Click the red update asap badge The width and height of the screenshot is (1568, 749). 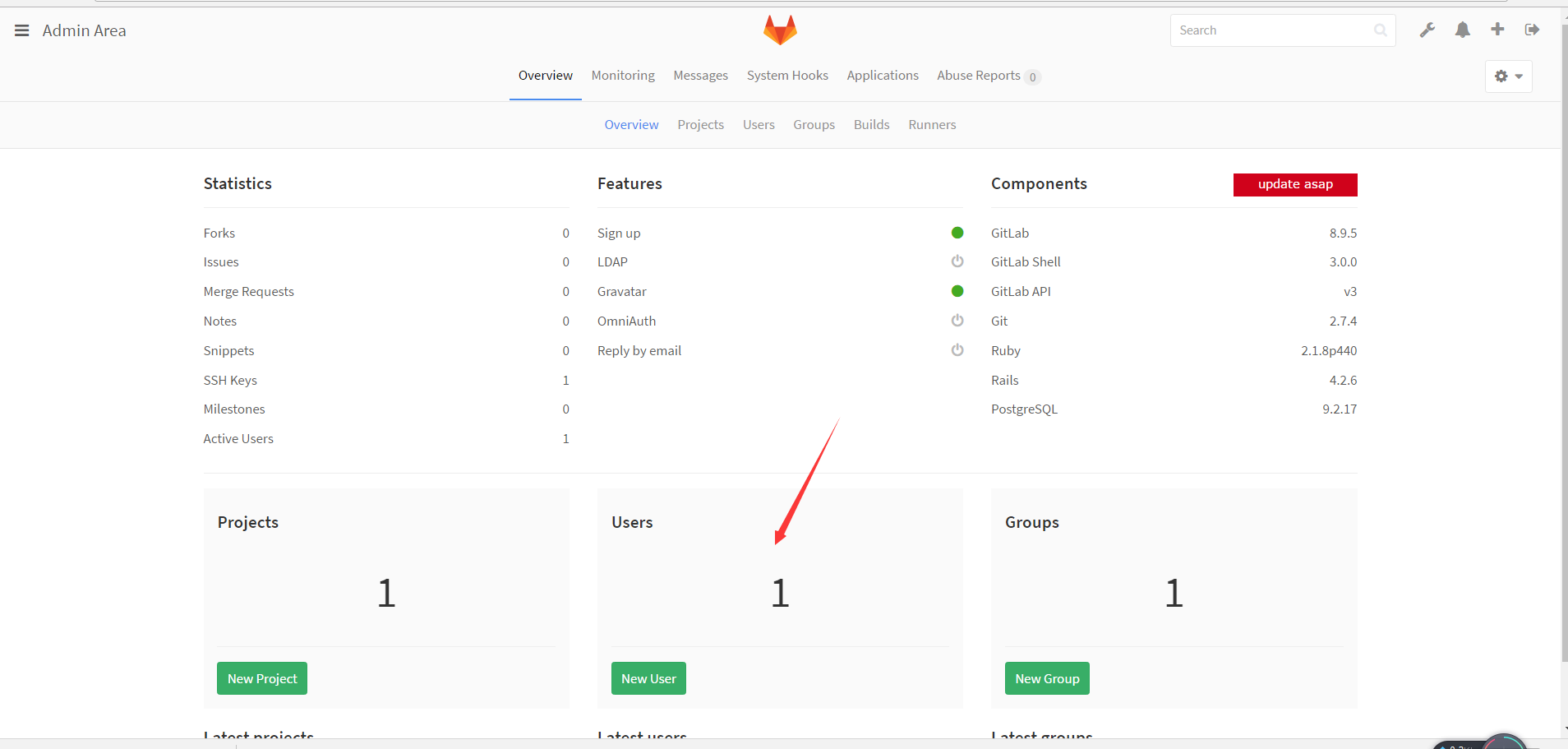click(1294, 185)
